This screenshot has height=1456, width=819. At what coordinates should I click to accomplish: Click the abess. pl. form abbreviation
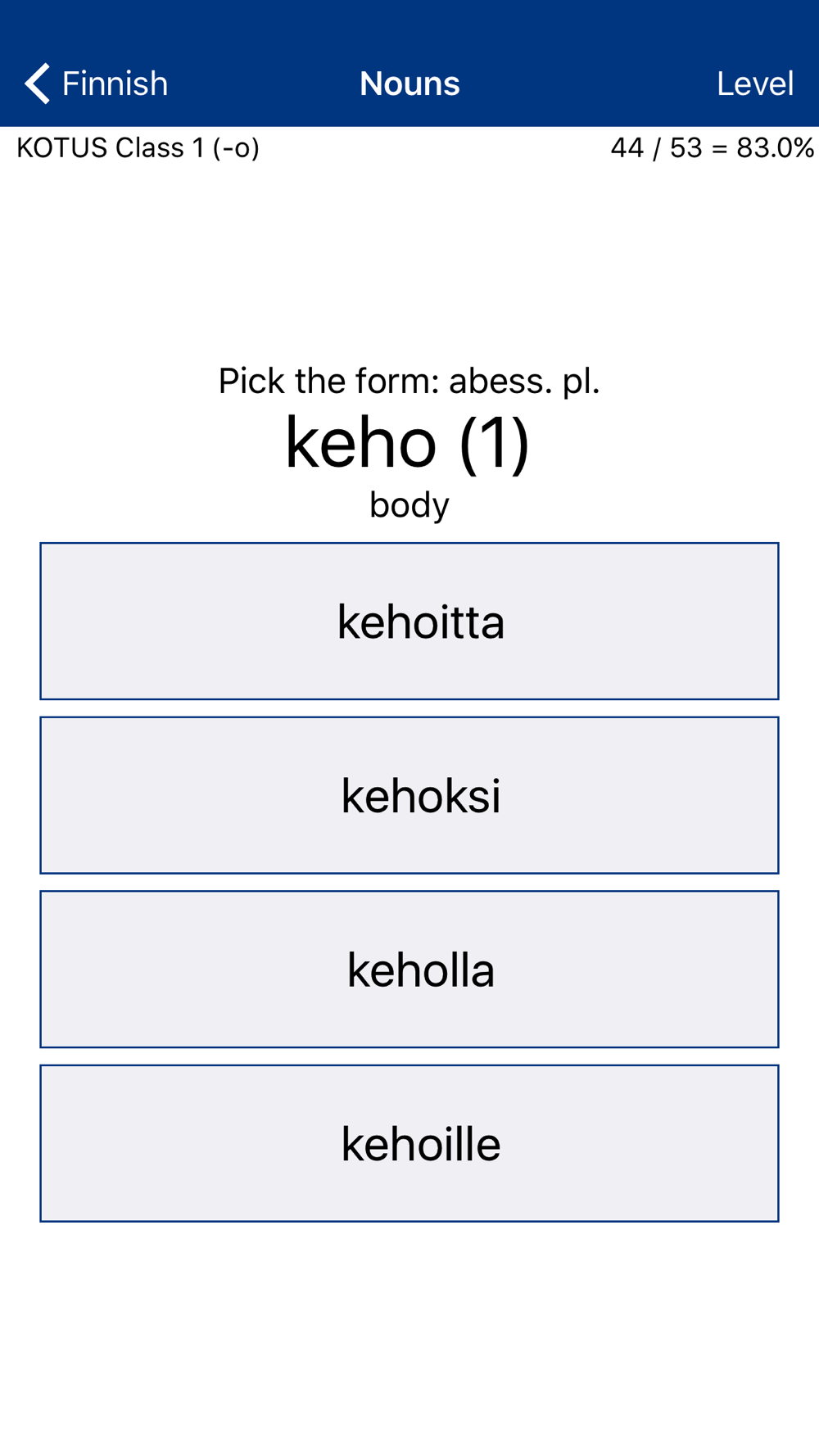pos(524,381)
